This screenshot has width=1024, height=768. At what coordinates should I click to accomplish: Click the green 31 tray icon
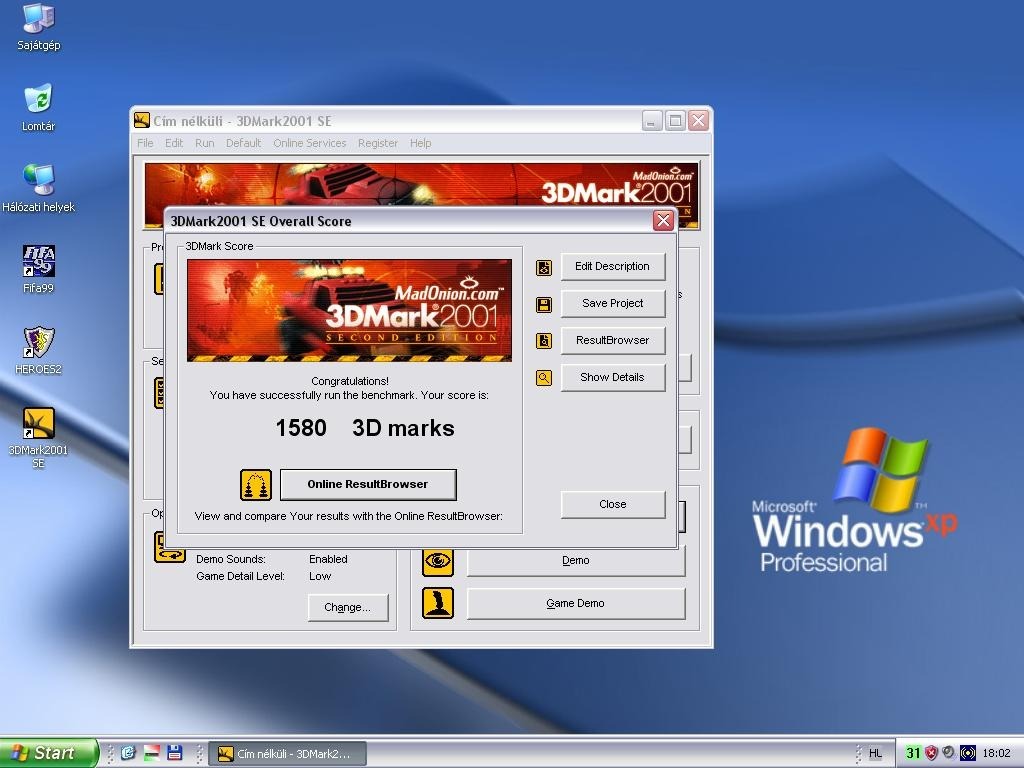pos(913,754)
